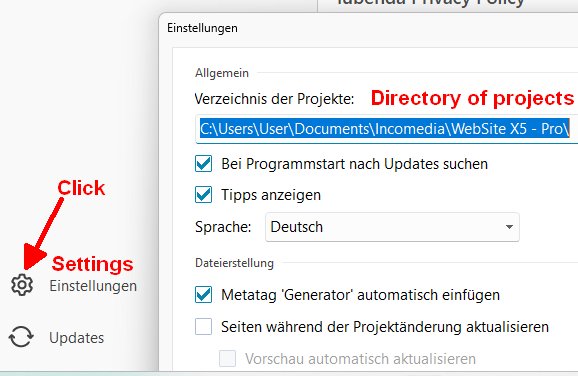This screenshot has height=376, width=578.
Task: Click the Deutsch language combo box
Action: click(x=392, y=227)
